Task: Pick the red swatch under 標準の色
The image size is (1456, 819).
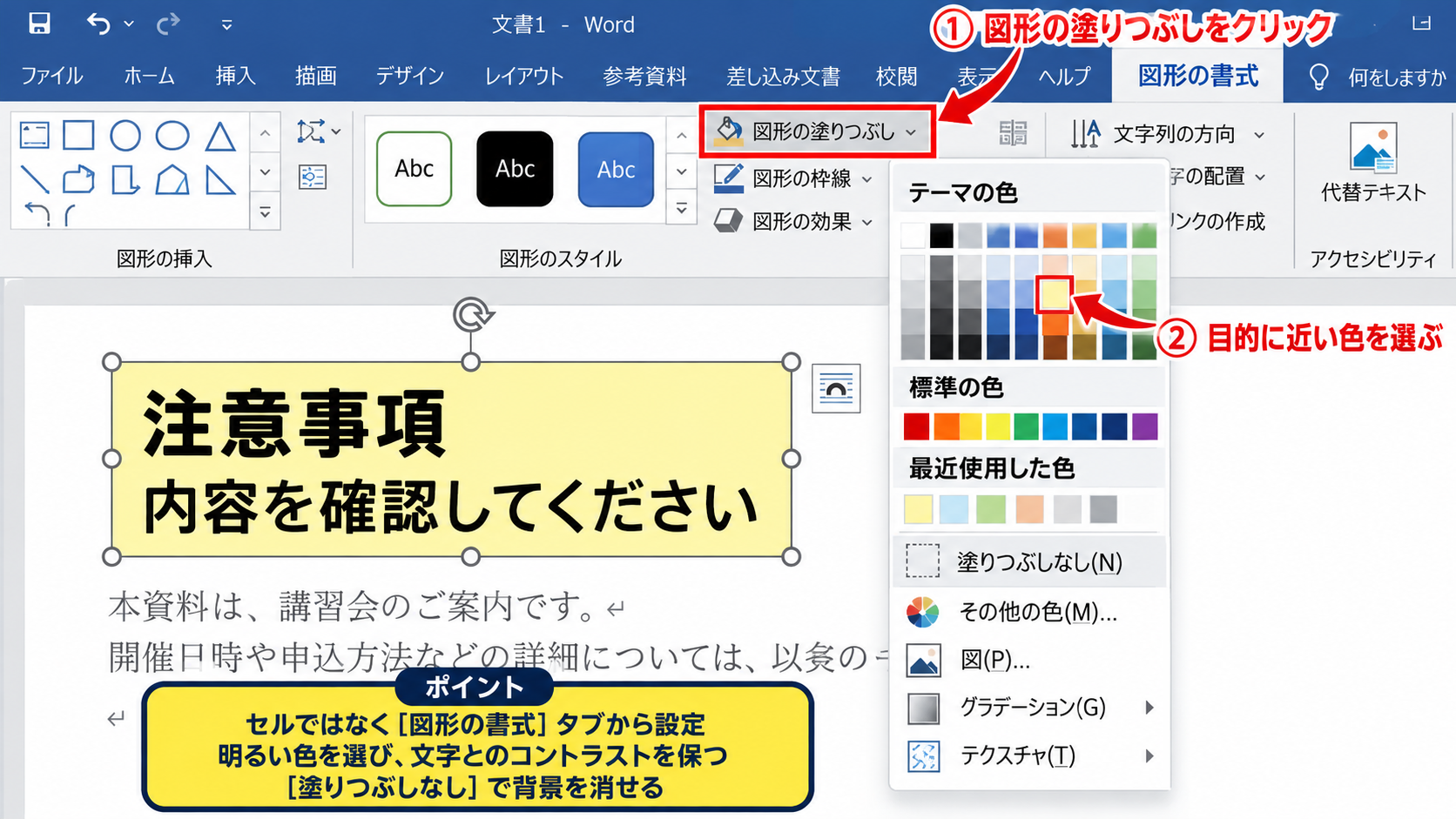Action: pyautogui.click(x=916, y=426)
